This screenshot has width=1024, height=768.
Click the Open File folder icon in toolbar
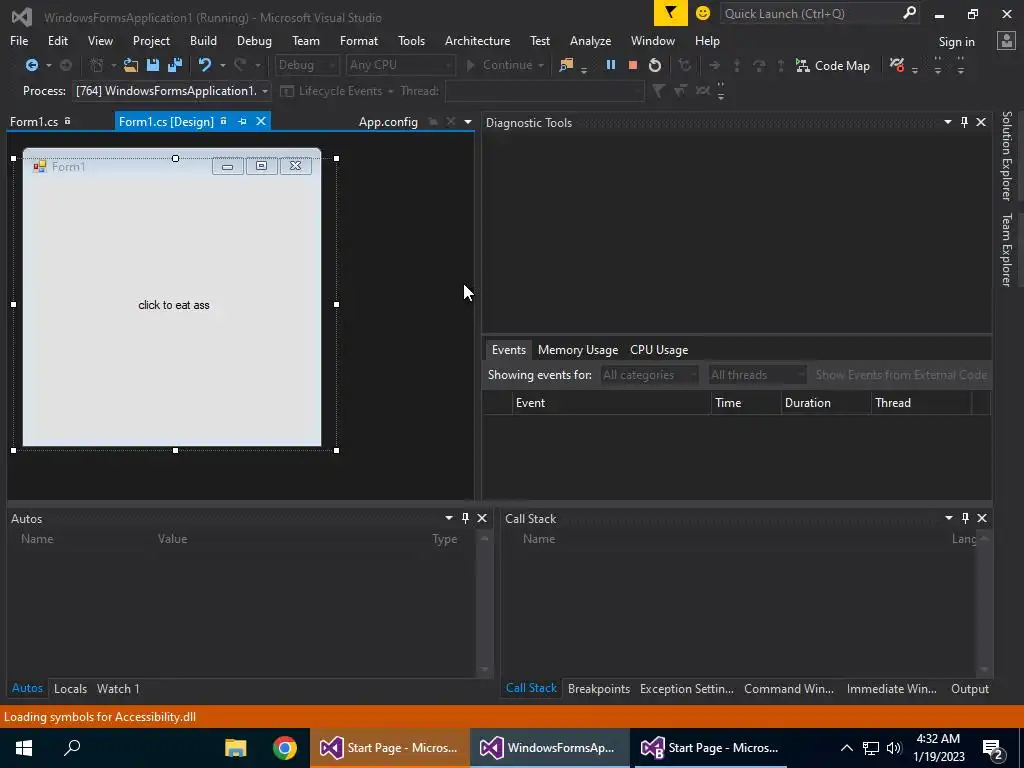131,65
